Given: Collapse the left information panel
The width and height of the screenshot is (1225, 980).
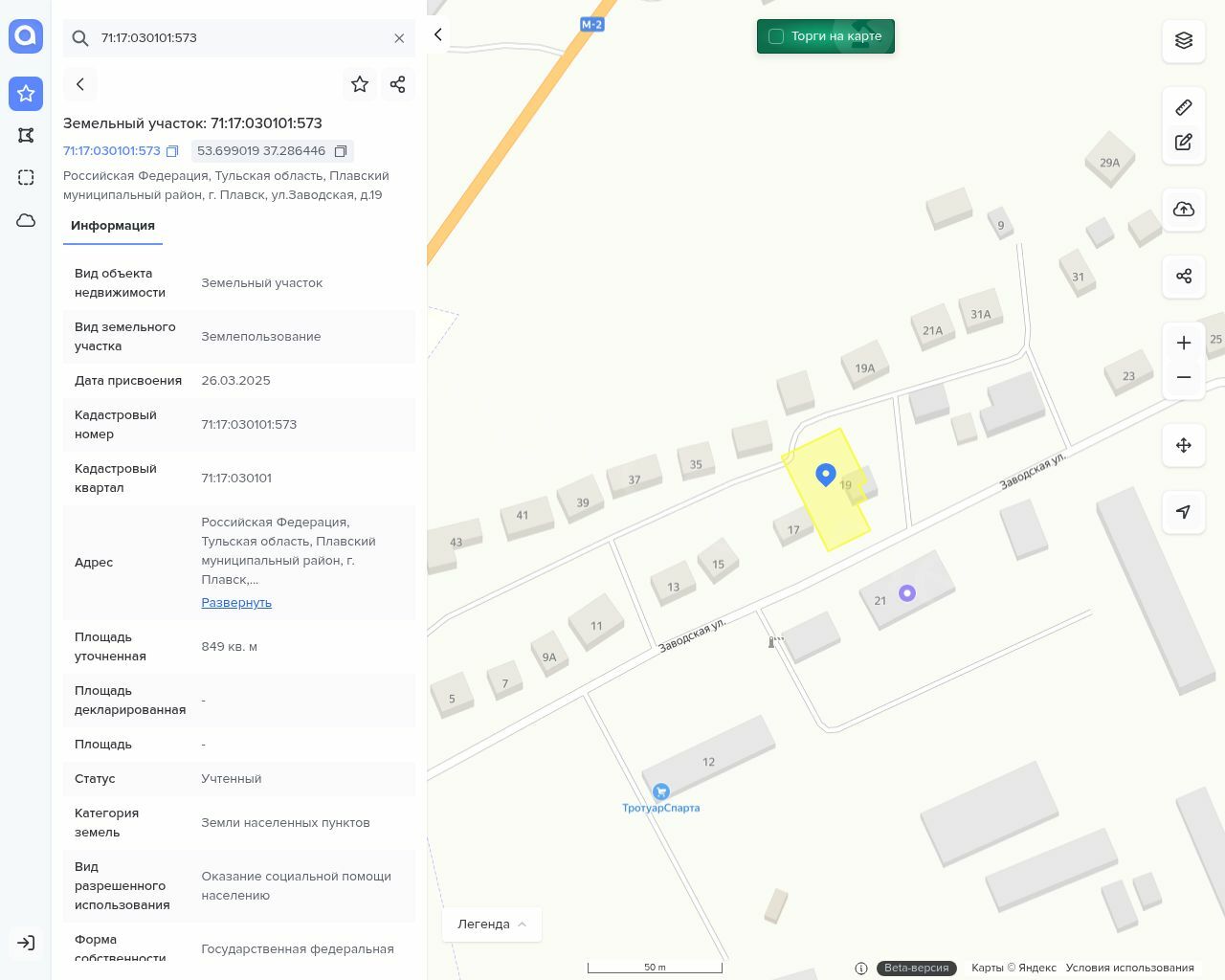Looking at the screenshot, I should (x=438, y=34).
